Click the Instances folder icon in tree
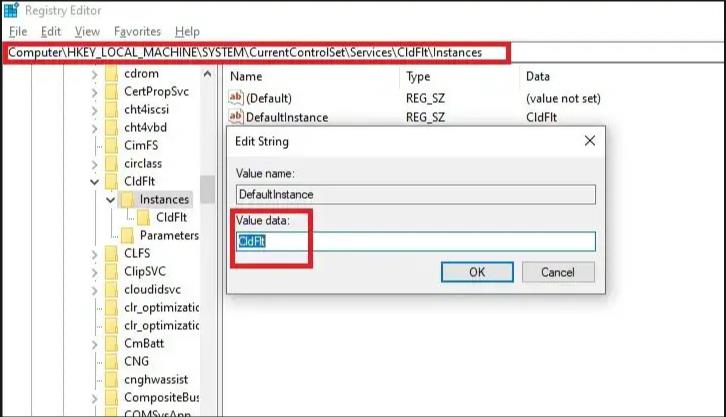Viewport: 726px width, 417px height. (x=127, y=199)
